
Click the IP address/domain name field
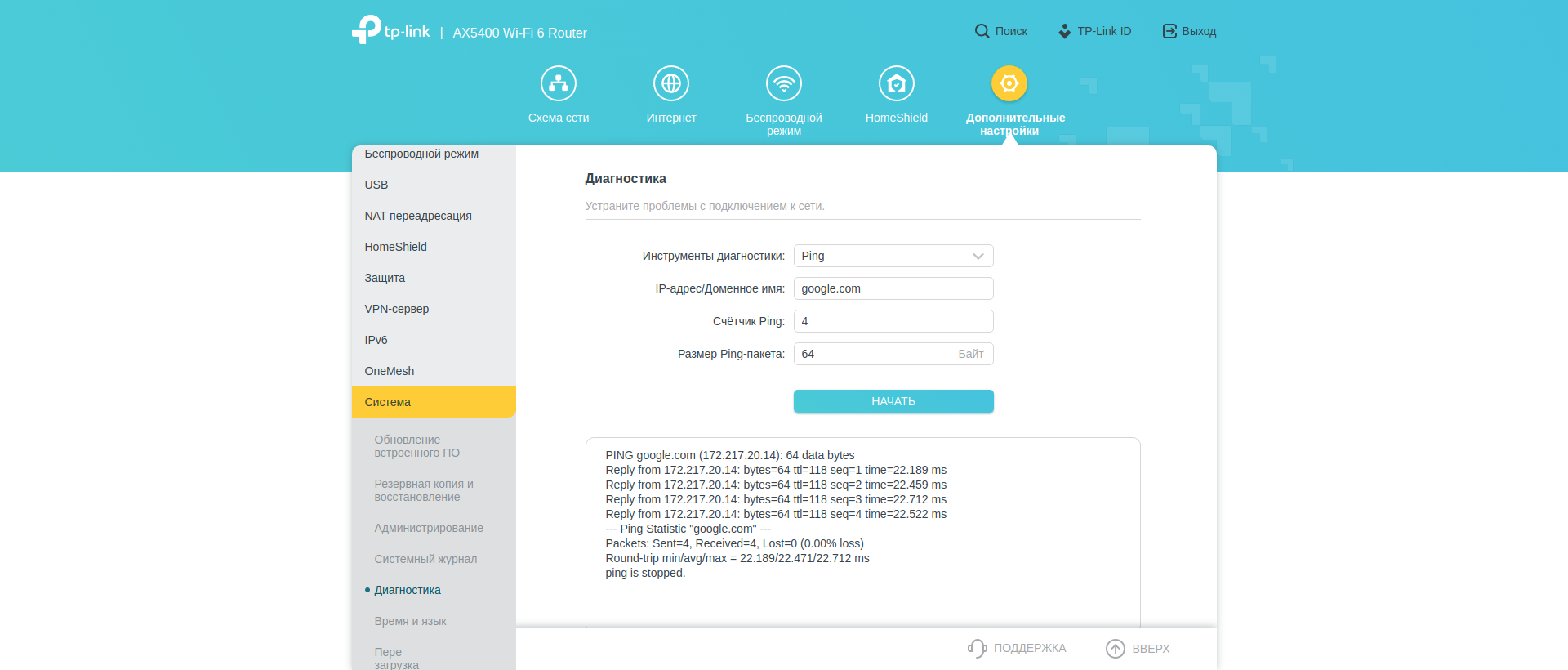893,288
